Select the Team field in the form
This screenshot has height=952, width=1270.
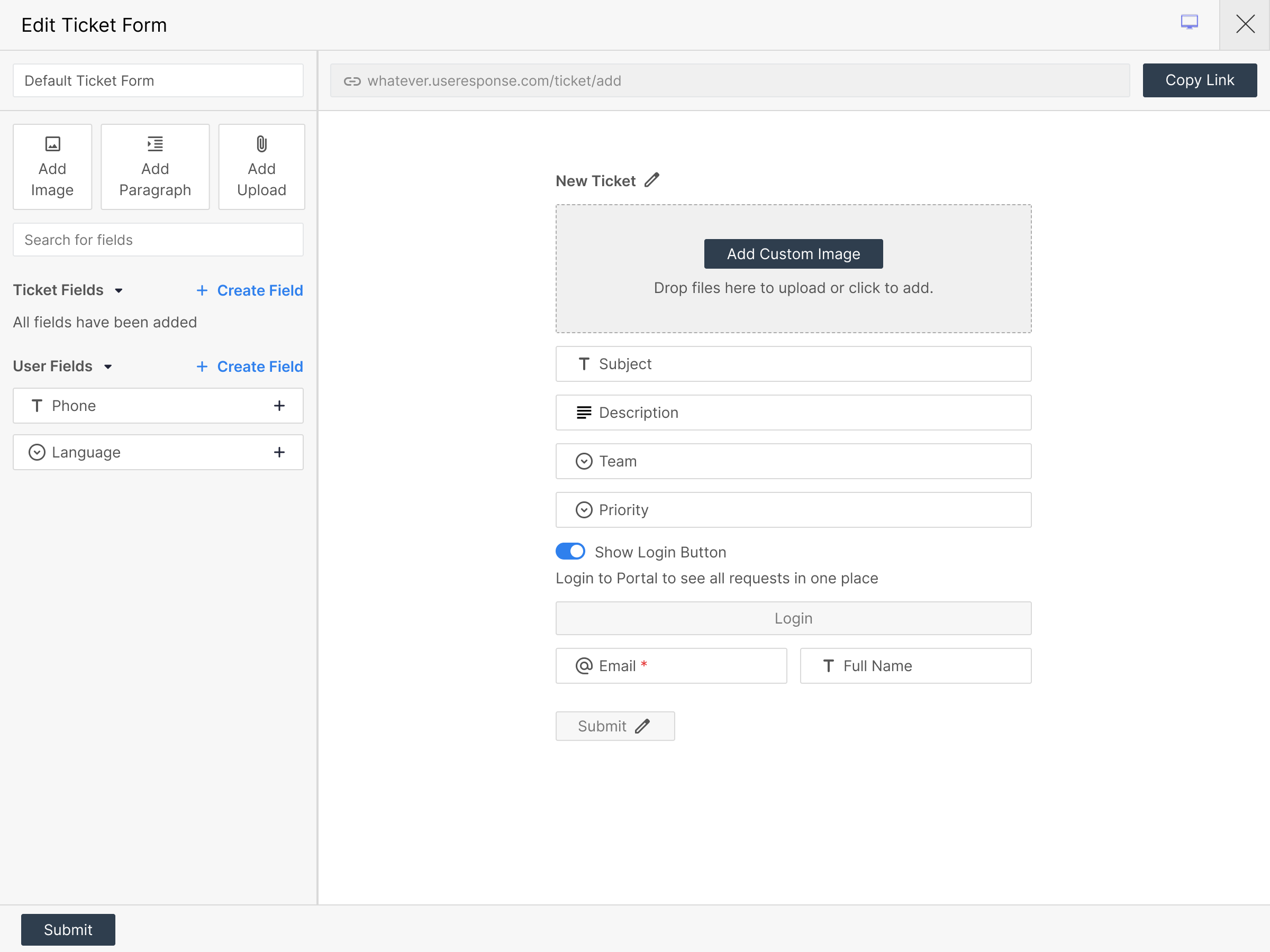[793, 461]
